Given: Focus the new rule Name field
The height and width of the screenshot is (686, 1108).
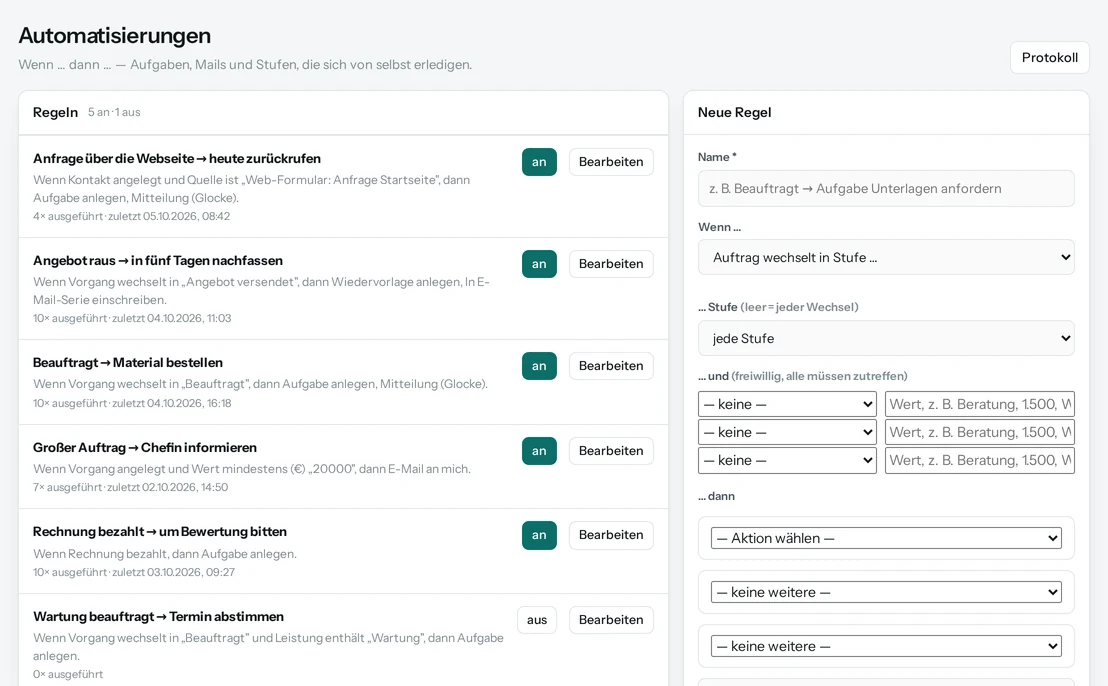Looking at the screenshot, I should [x=886, y=189].
